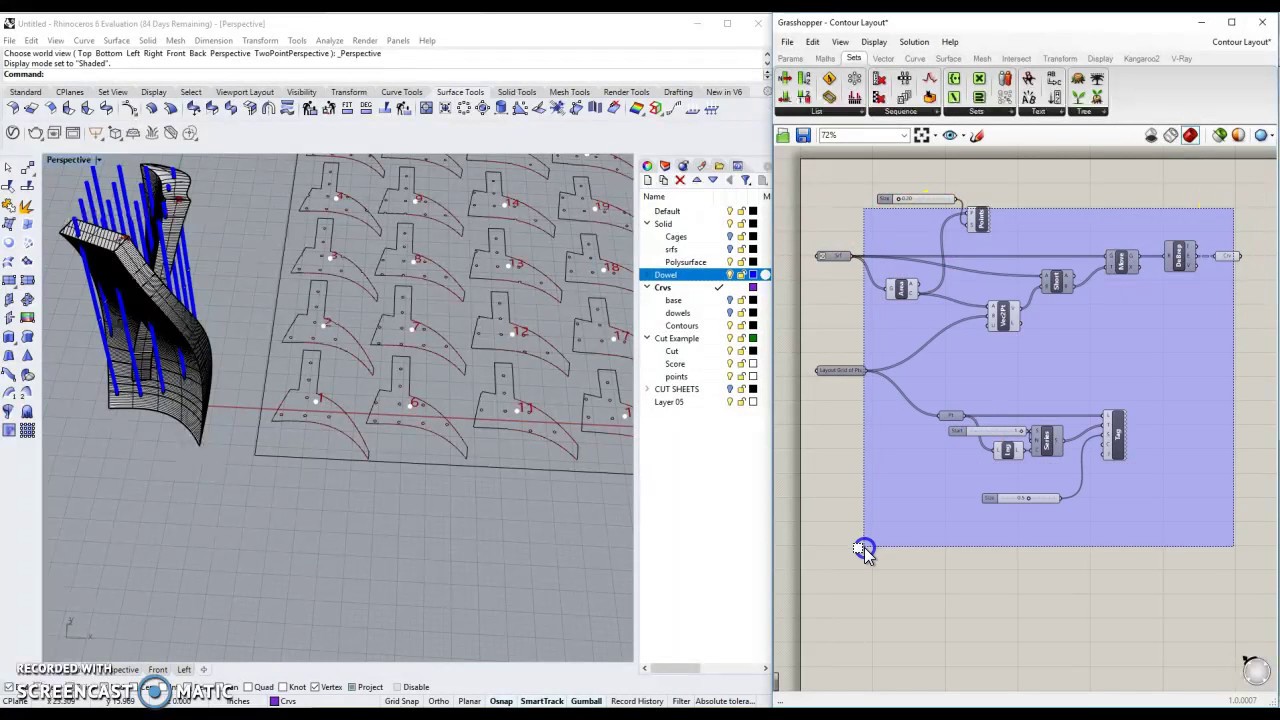Screen dimensions: 1280x720
Task: Toggle visibility bulb of Default layer
Action: click(729, 211)
